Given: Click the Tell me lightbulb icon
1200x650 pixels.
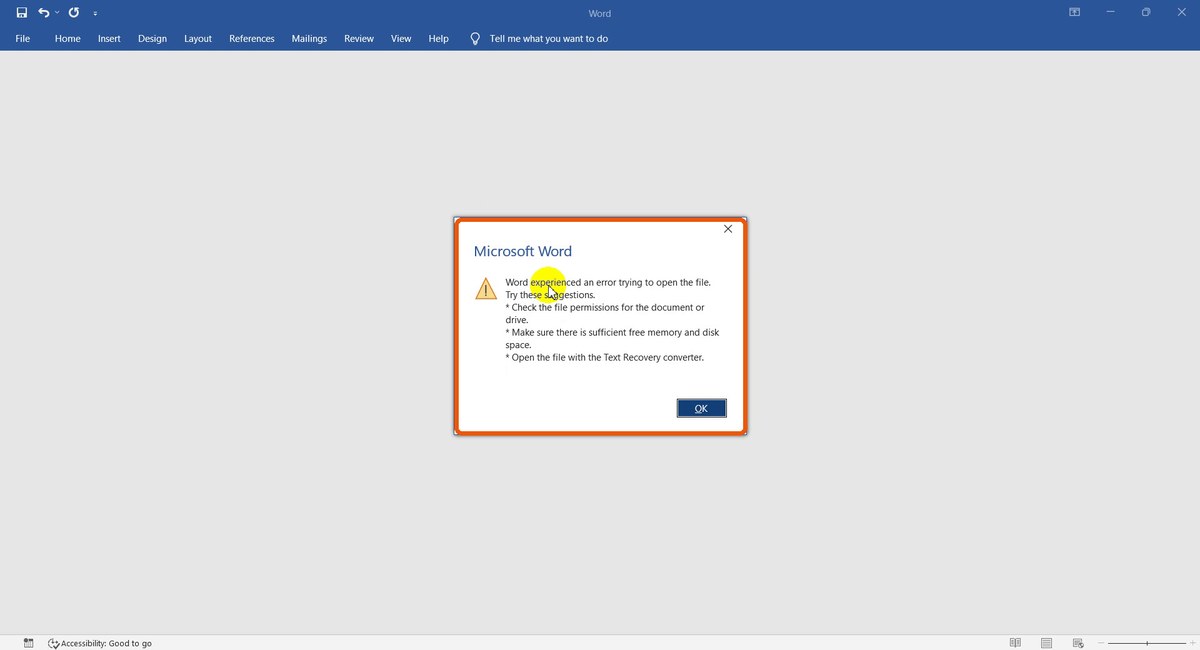Looking at the screenshot, I should [475, 39].
